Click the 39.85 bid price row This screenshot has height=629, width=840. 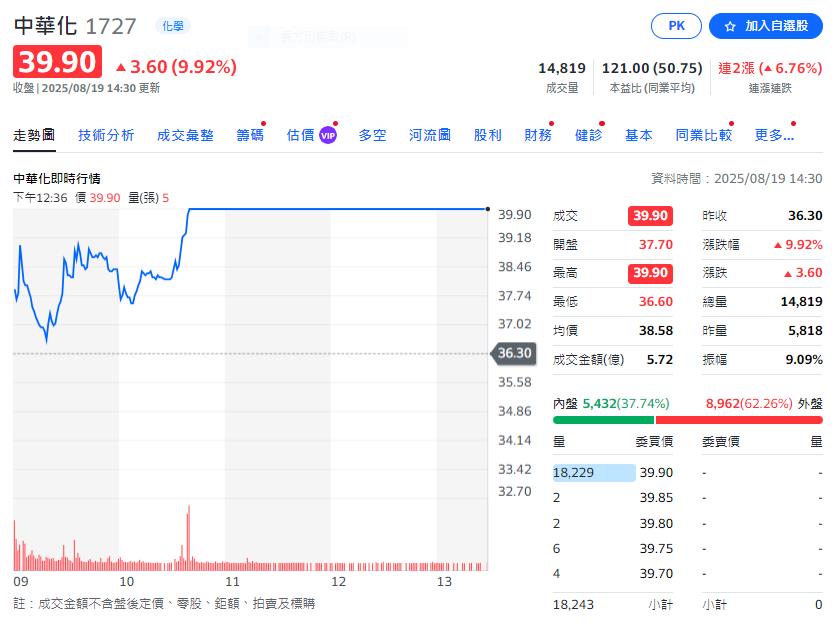[x=613, y=498]
